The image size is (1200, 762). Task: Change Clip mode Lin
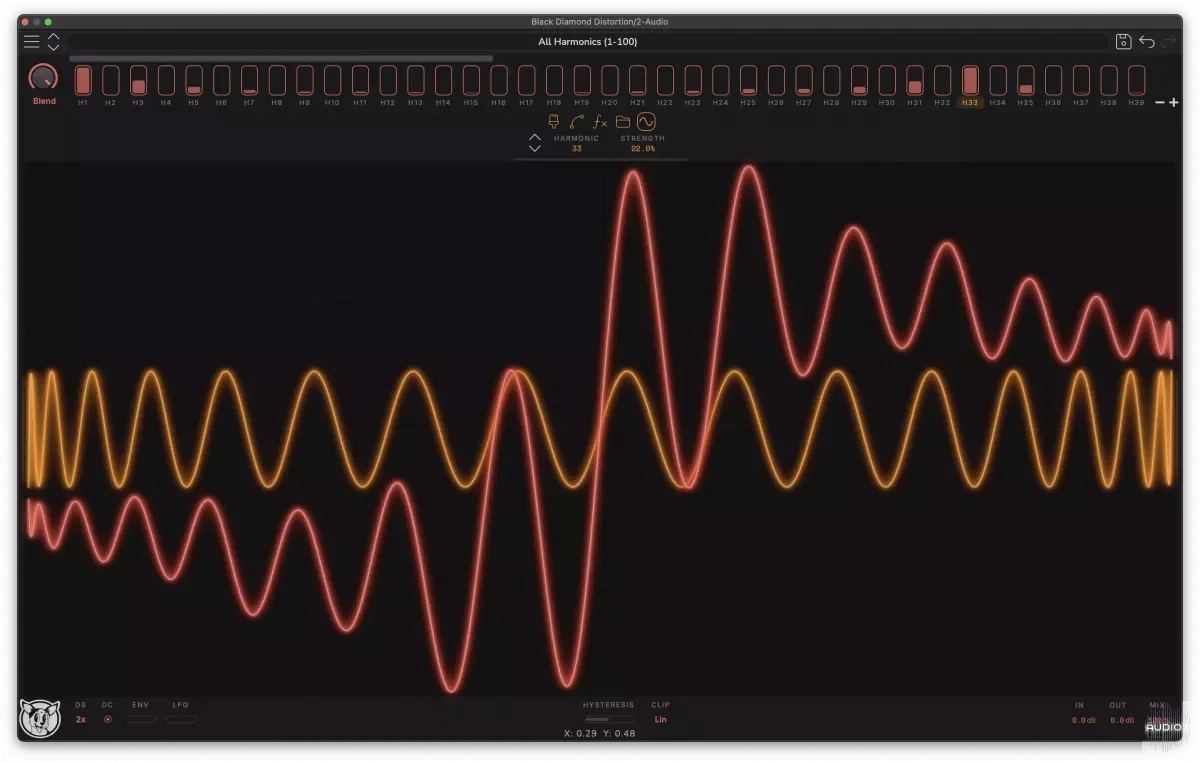click(x=661, y=719)
